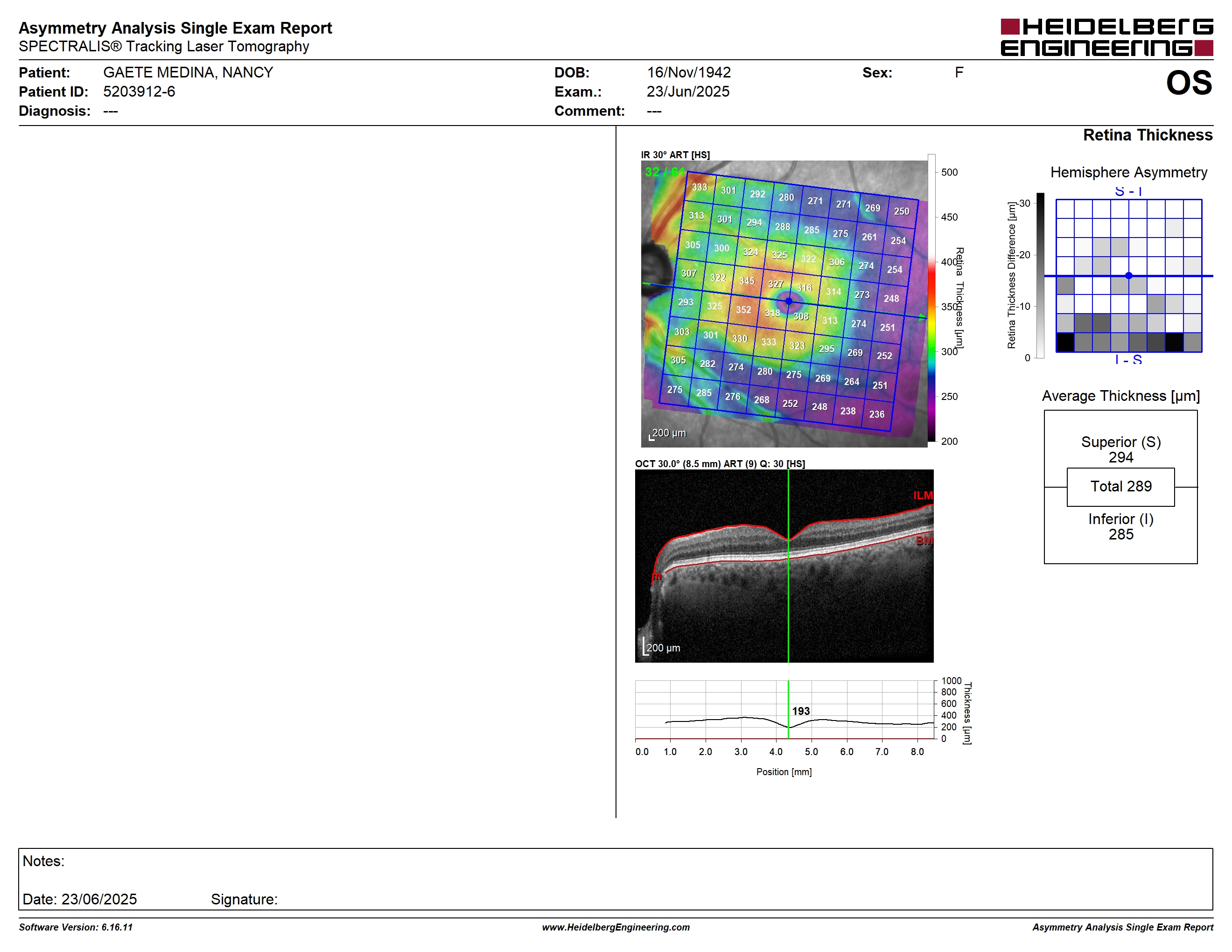
Task: Click grid cell value 352
Action: [743, 309]
